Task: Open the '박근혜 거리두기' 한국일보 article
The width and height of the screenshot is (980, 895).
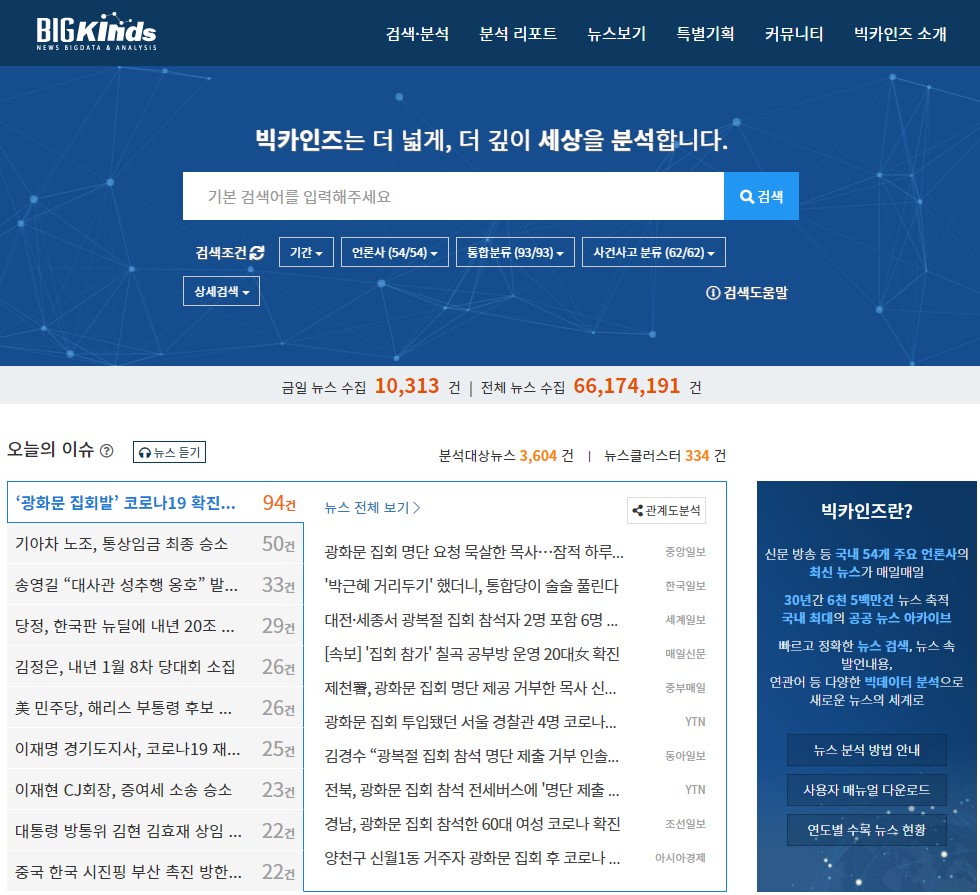Action: 471,586
